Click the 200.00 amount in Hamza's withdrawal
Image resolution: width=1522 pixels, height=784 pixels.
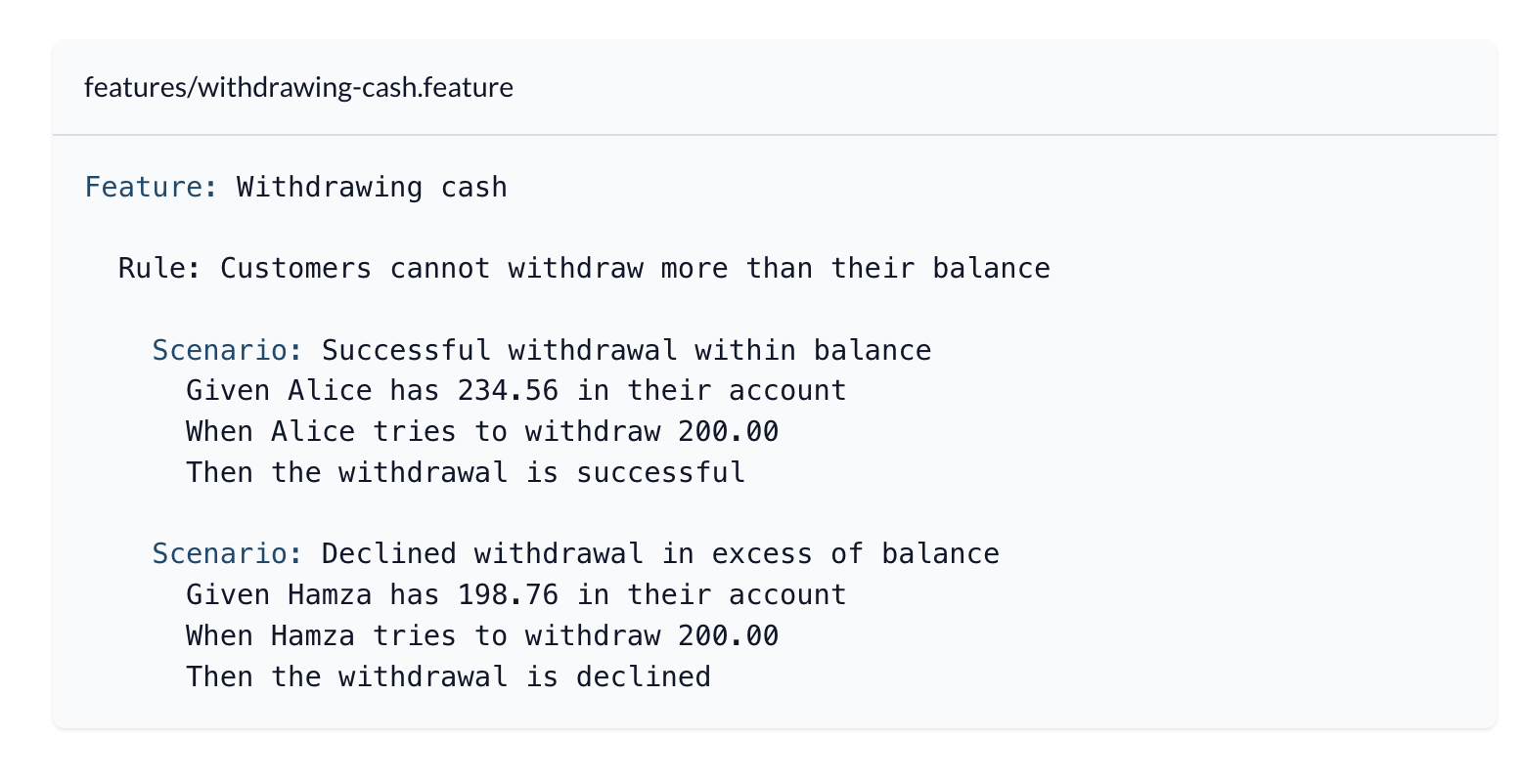[729, 636]
